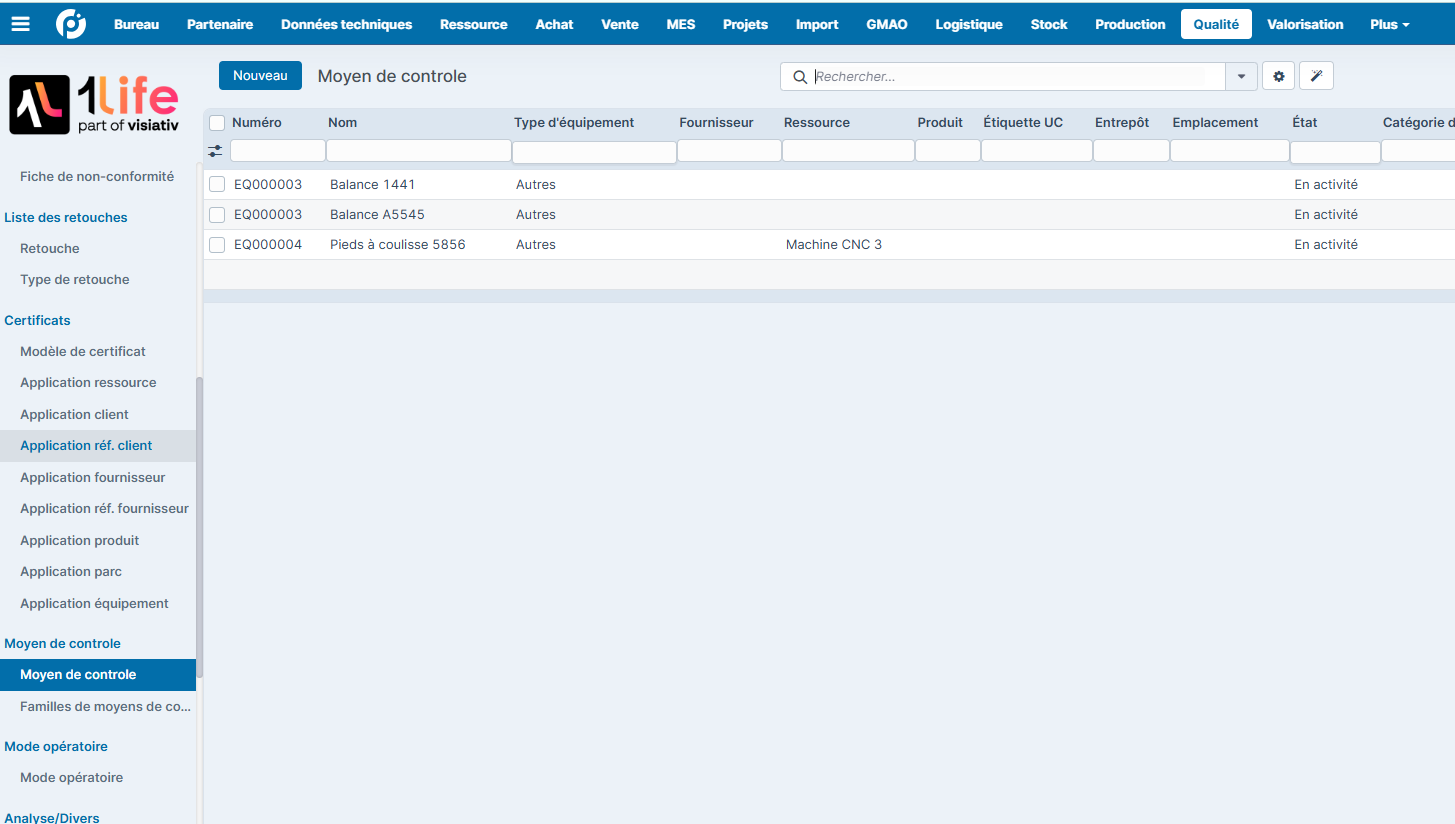Viewport: 1455px width, 824px height.
Task: Open the MES menu
Action: coord(681,24)
